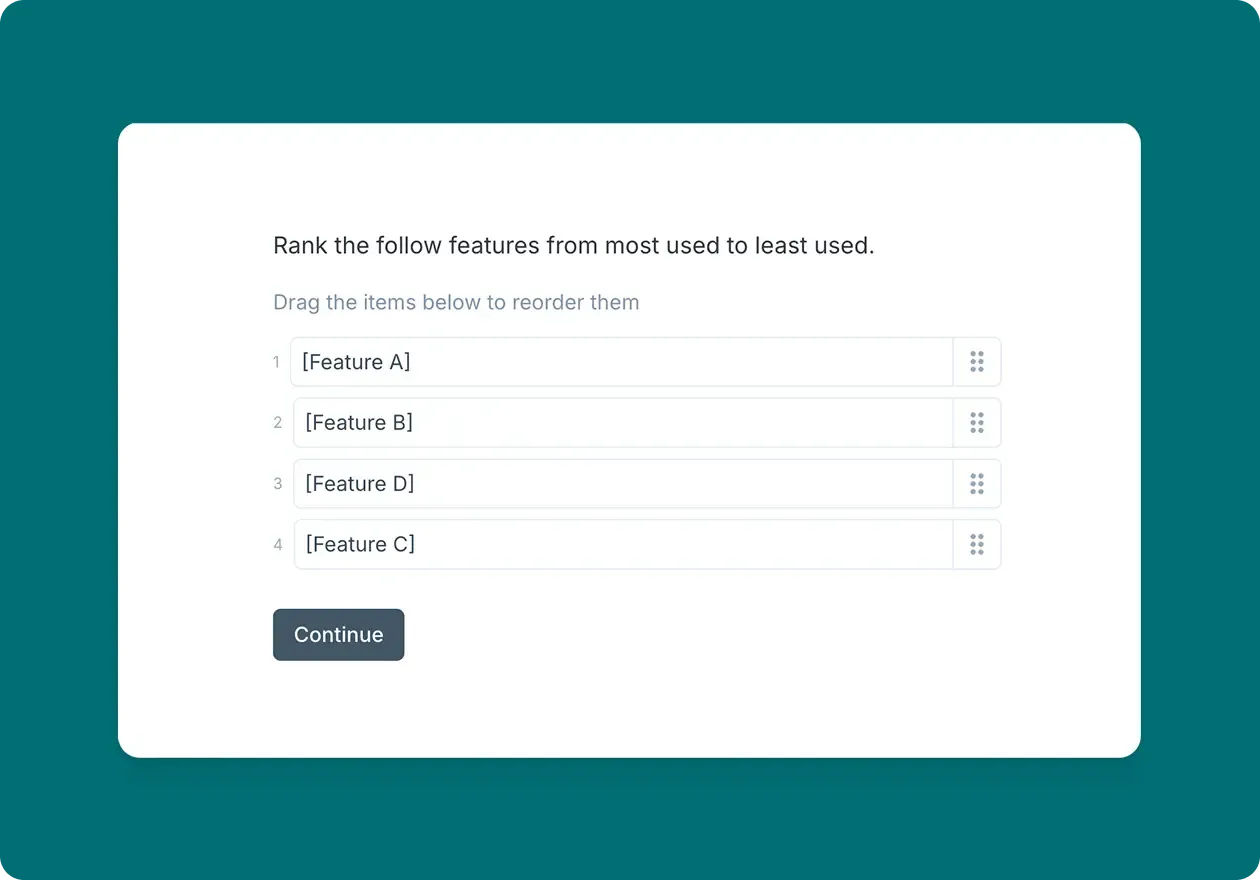Select the Feature A list item
1260x880 pixels.
[622, 362]
